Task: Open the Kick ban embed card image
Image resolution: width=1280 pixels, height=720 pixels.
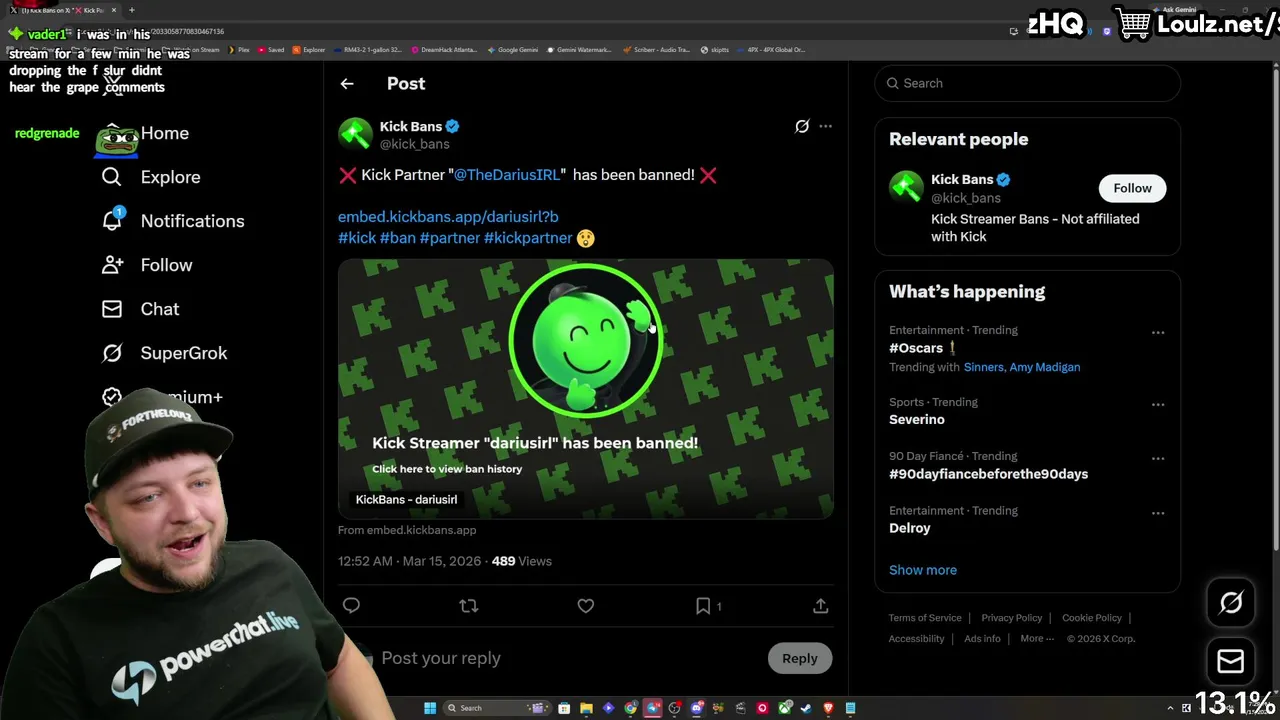Action: point(586,389)
